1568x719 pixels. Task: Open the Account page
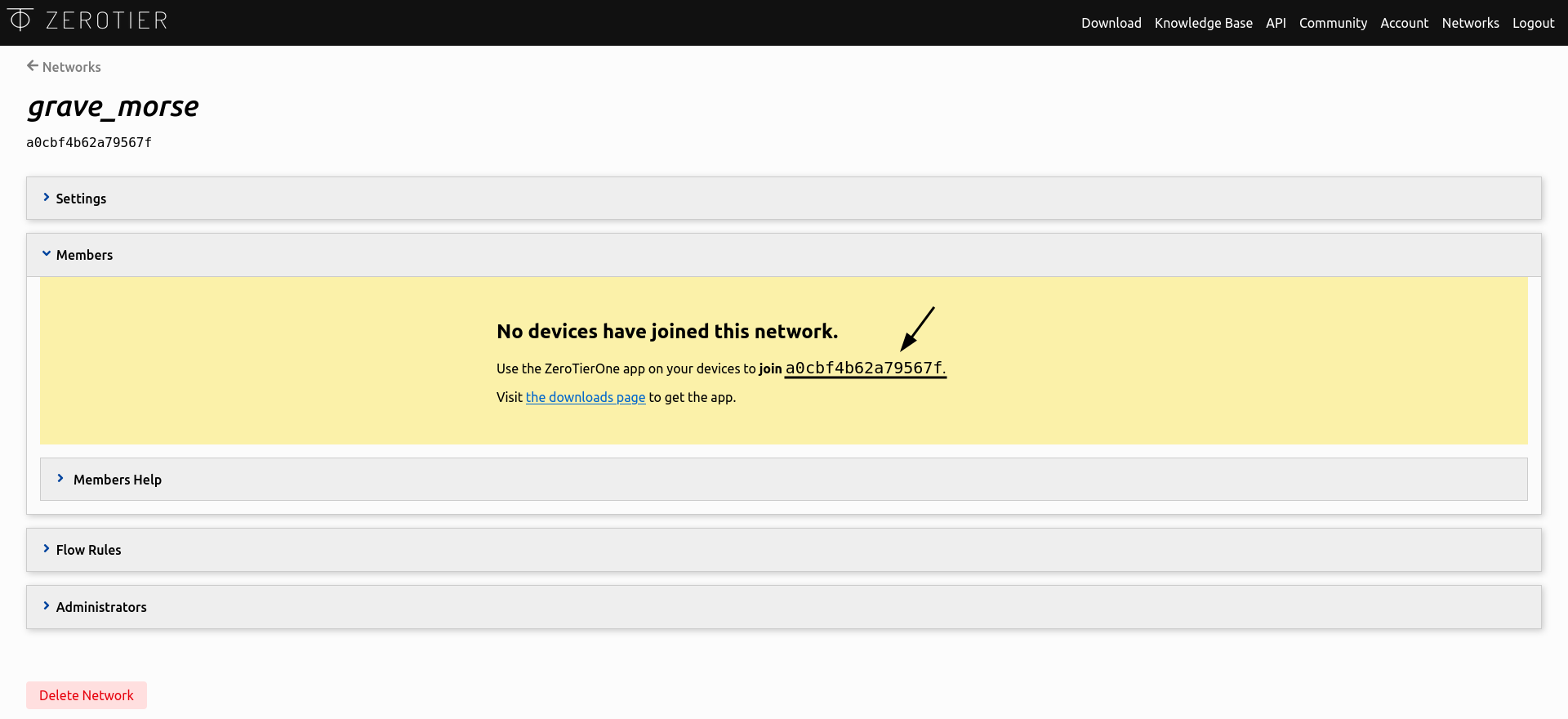pos(1404,23)
